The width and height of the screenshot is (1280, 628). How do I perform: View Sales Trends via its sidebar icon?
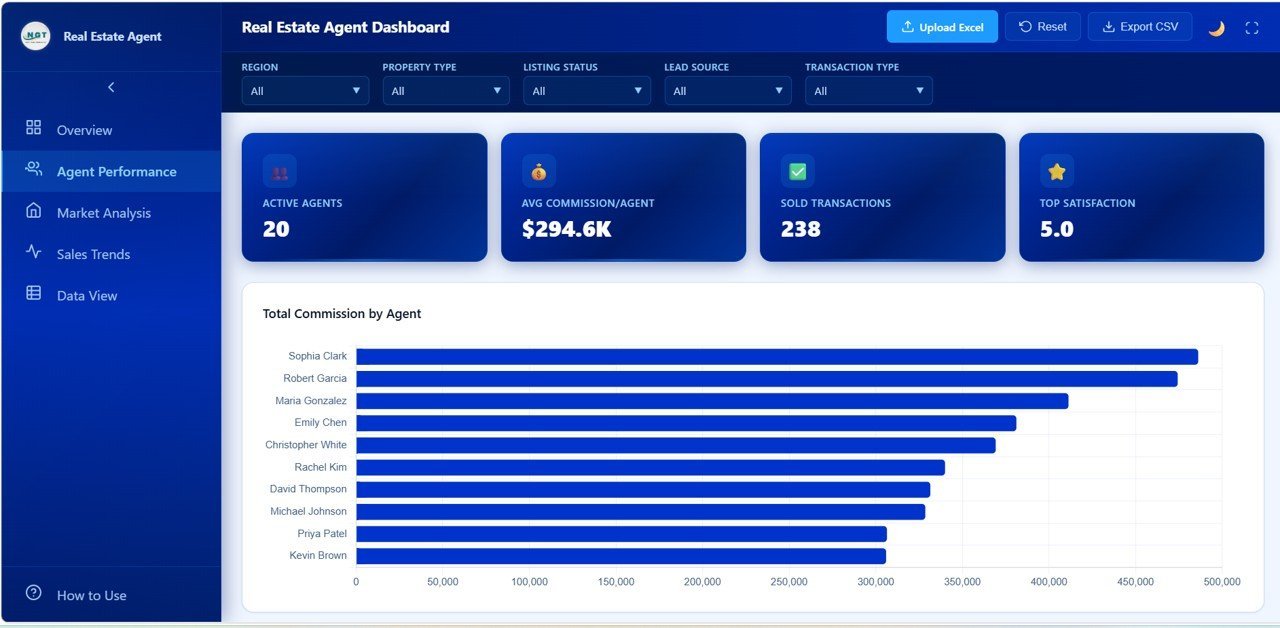pos(33,254)
